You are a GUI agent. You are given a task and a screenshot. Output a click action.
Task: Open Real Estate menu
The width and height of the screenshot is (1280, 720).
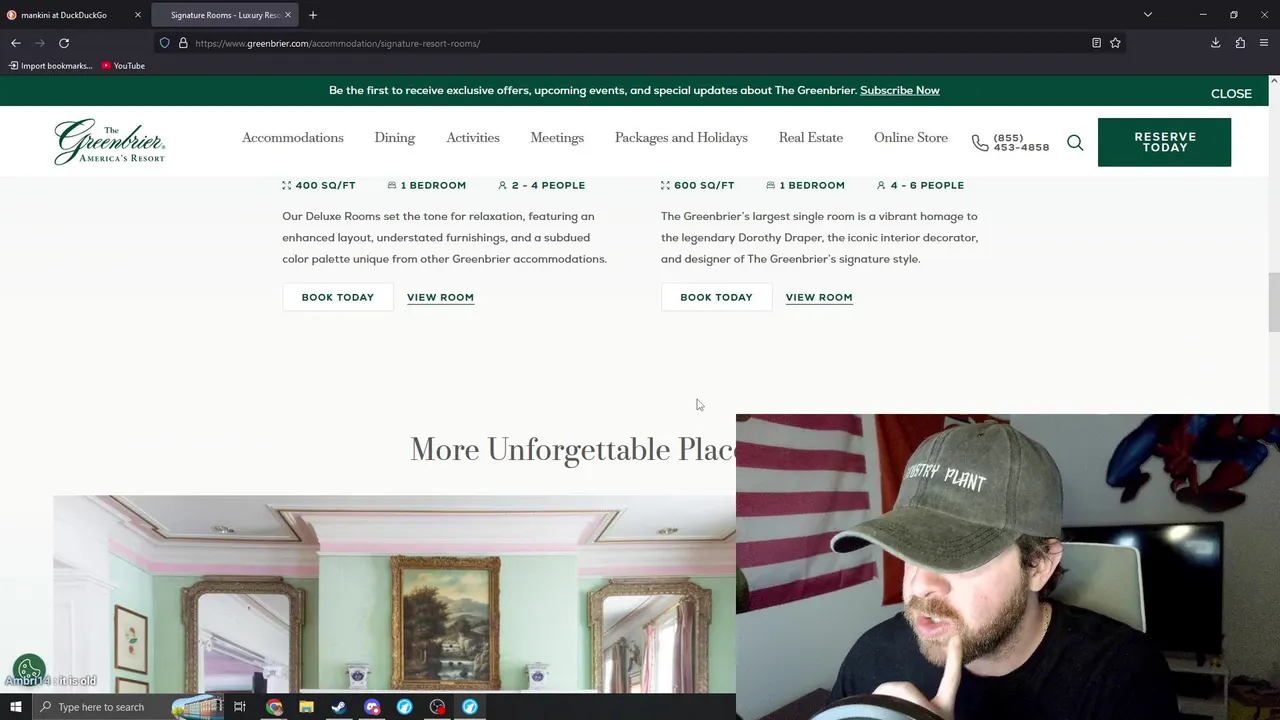[811, 138]
